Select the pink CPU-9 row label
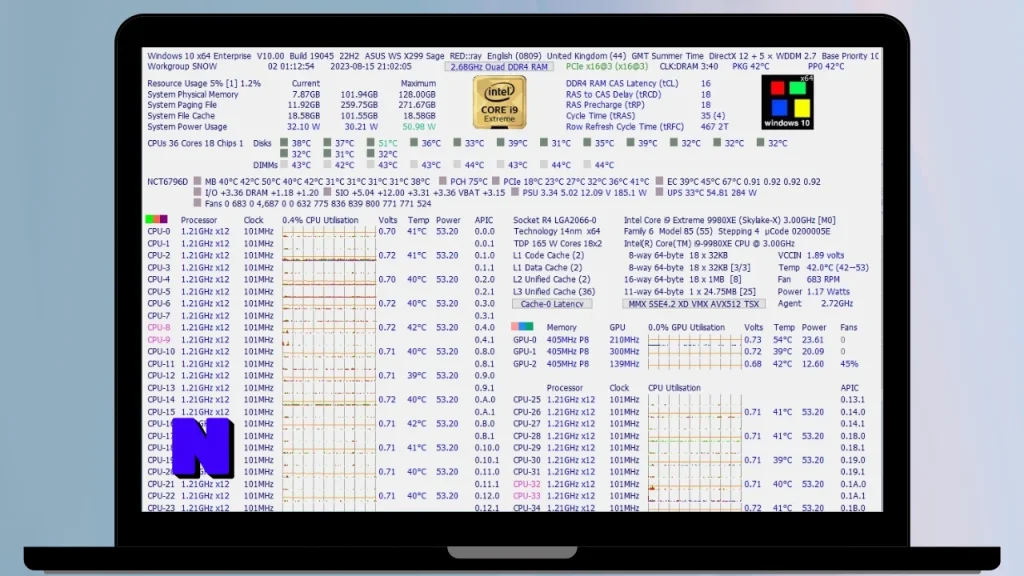 (x=159, y=340)
